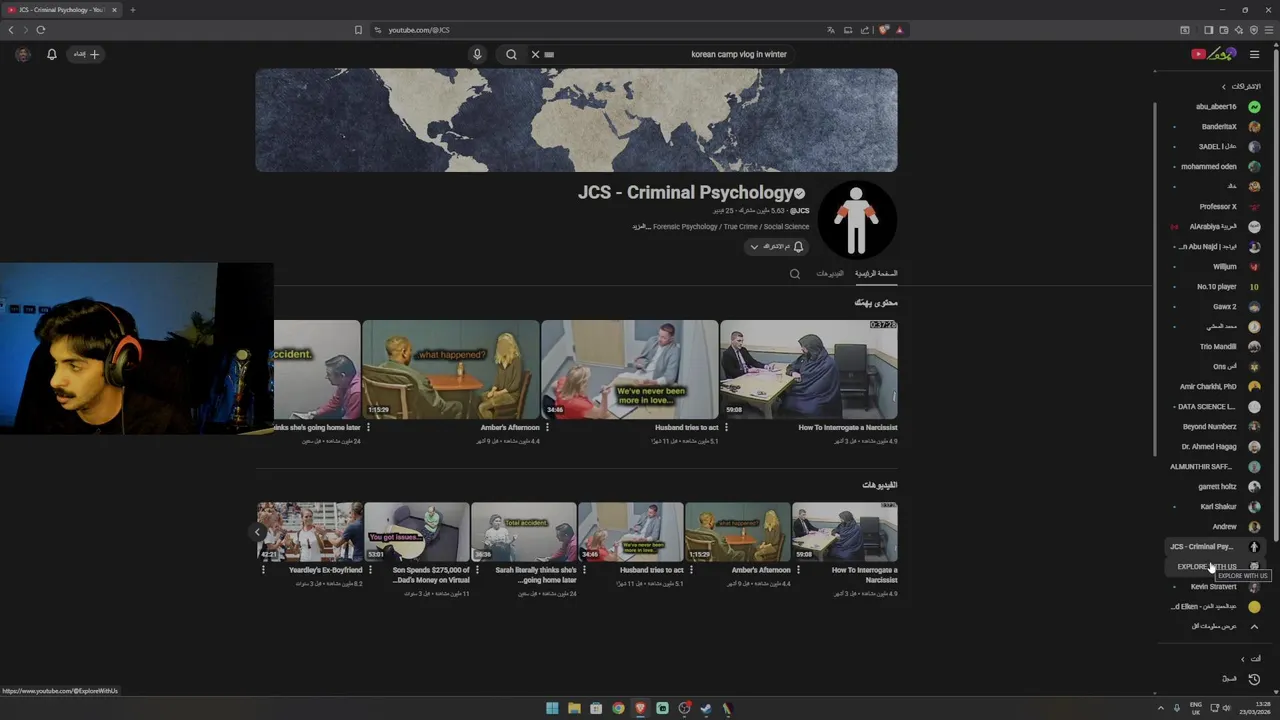Go back using the browser back arrow
This screenshot has height=720, width=1280.
(11, 30)
